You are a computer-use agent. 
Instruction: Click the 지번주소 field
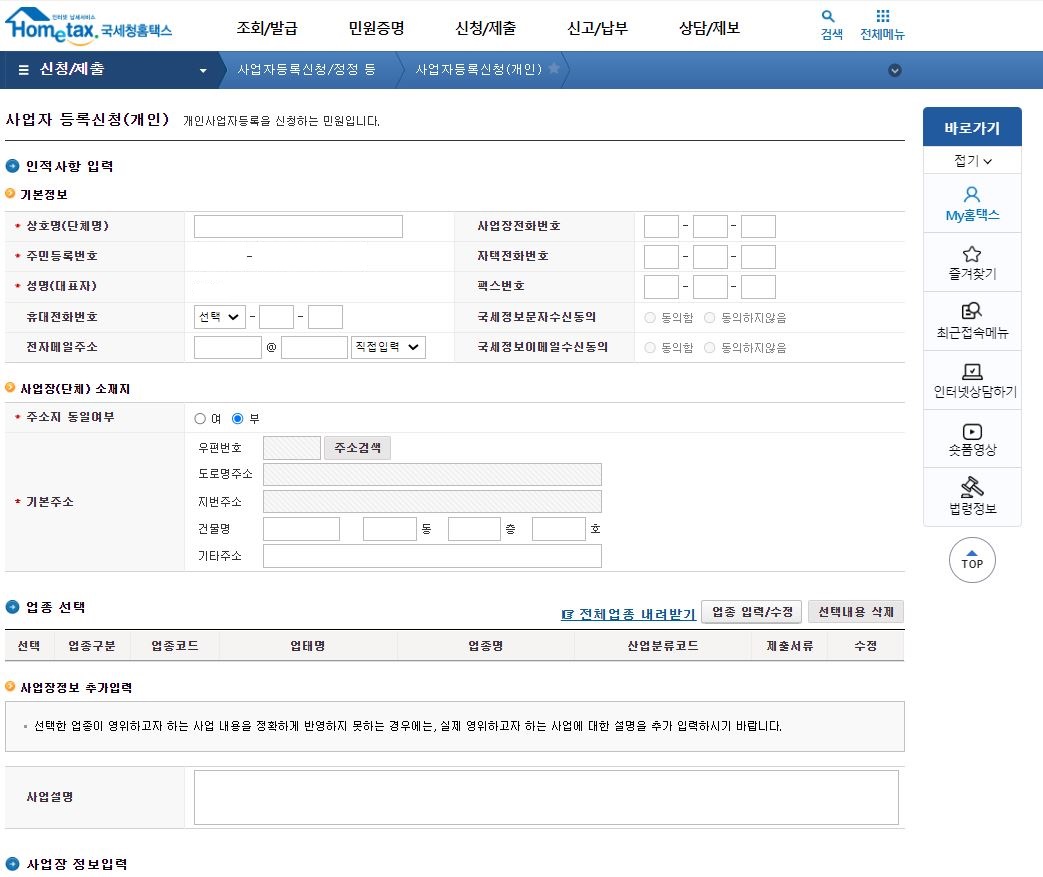432,502
